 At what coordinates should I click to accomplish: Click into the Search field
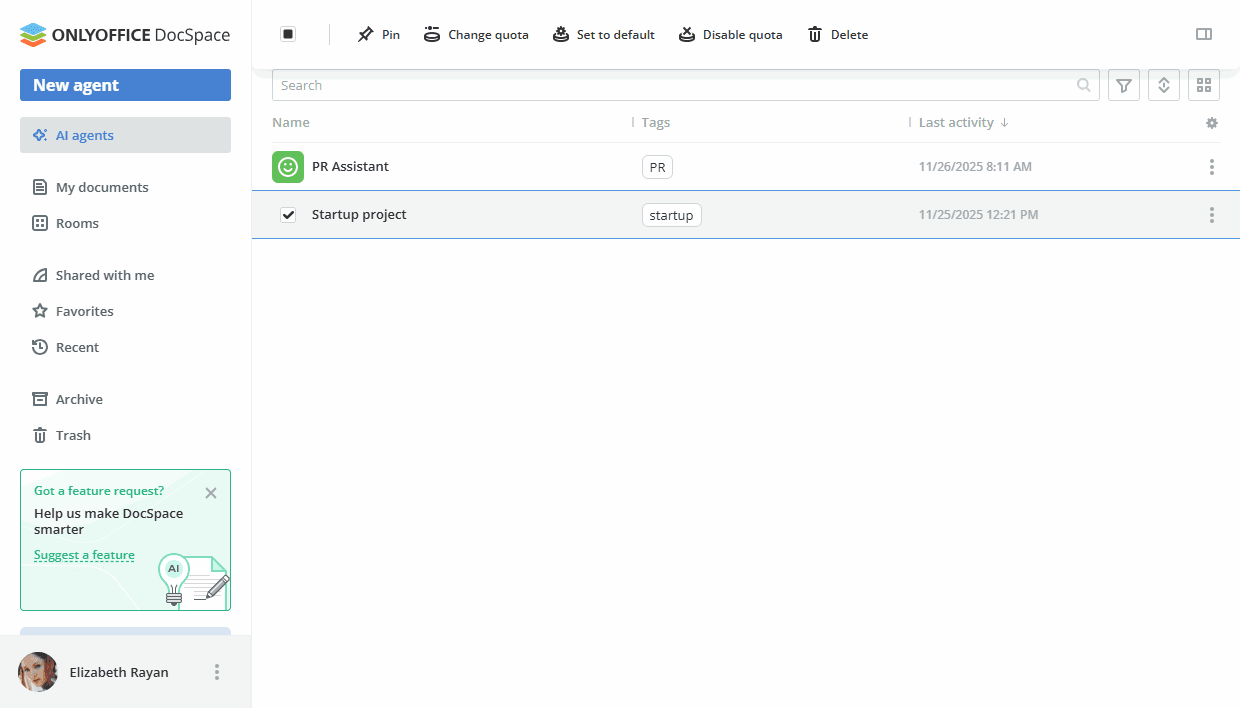point(670,85)
